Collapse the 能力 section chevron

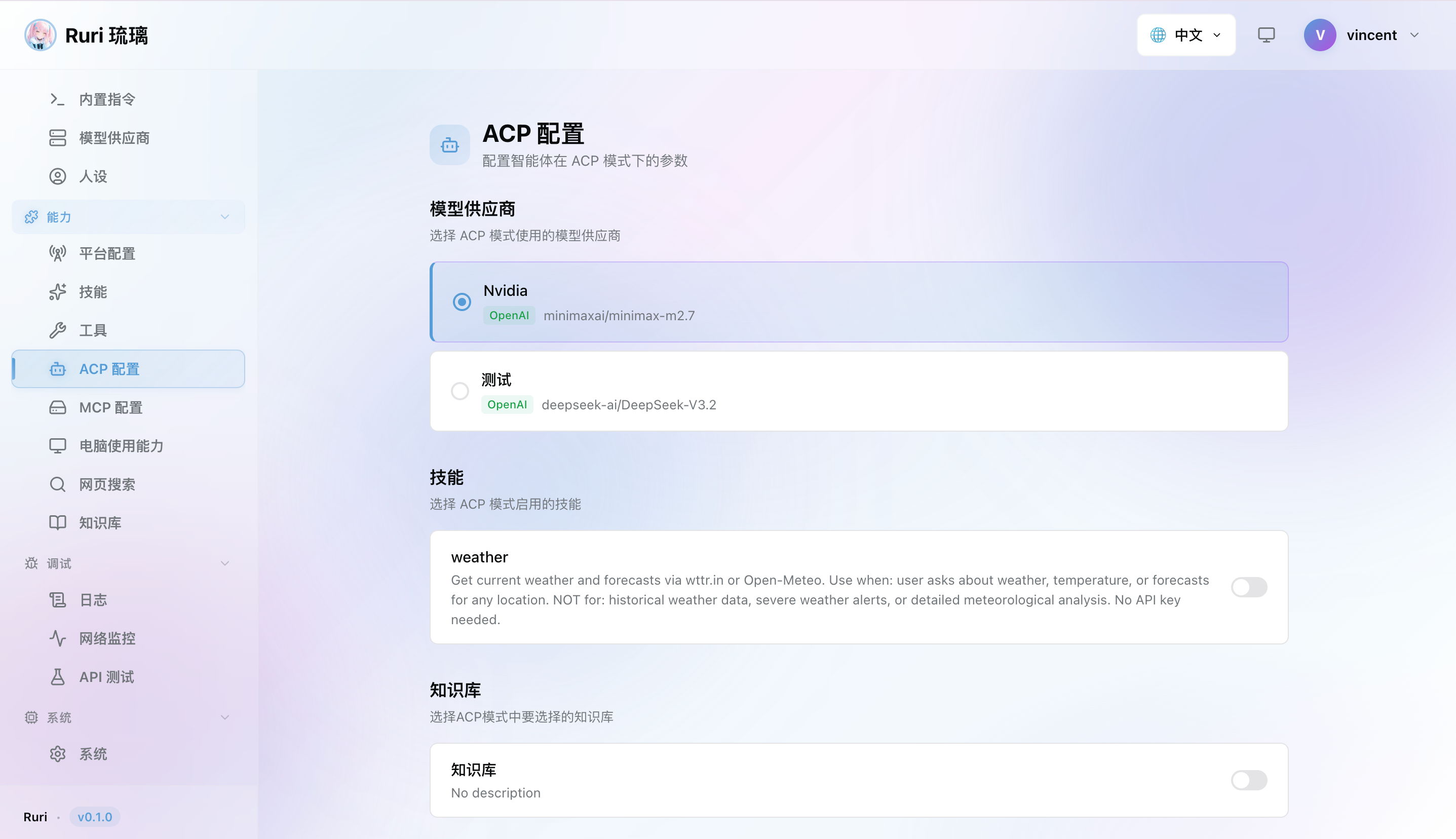(x=225, y=217)
